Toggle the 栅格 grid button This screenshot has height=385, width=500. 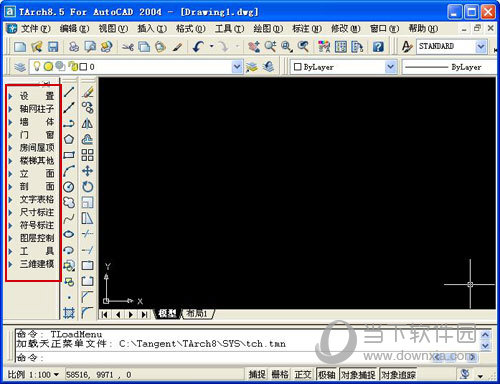click(280, 375)
